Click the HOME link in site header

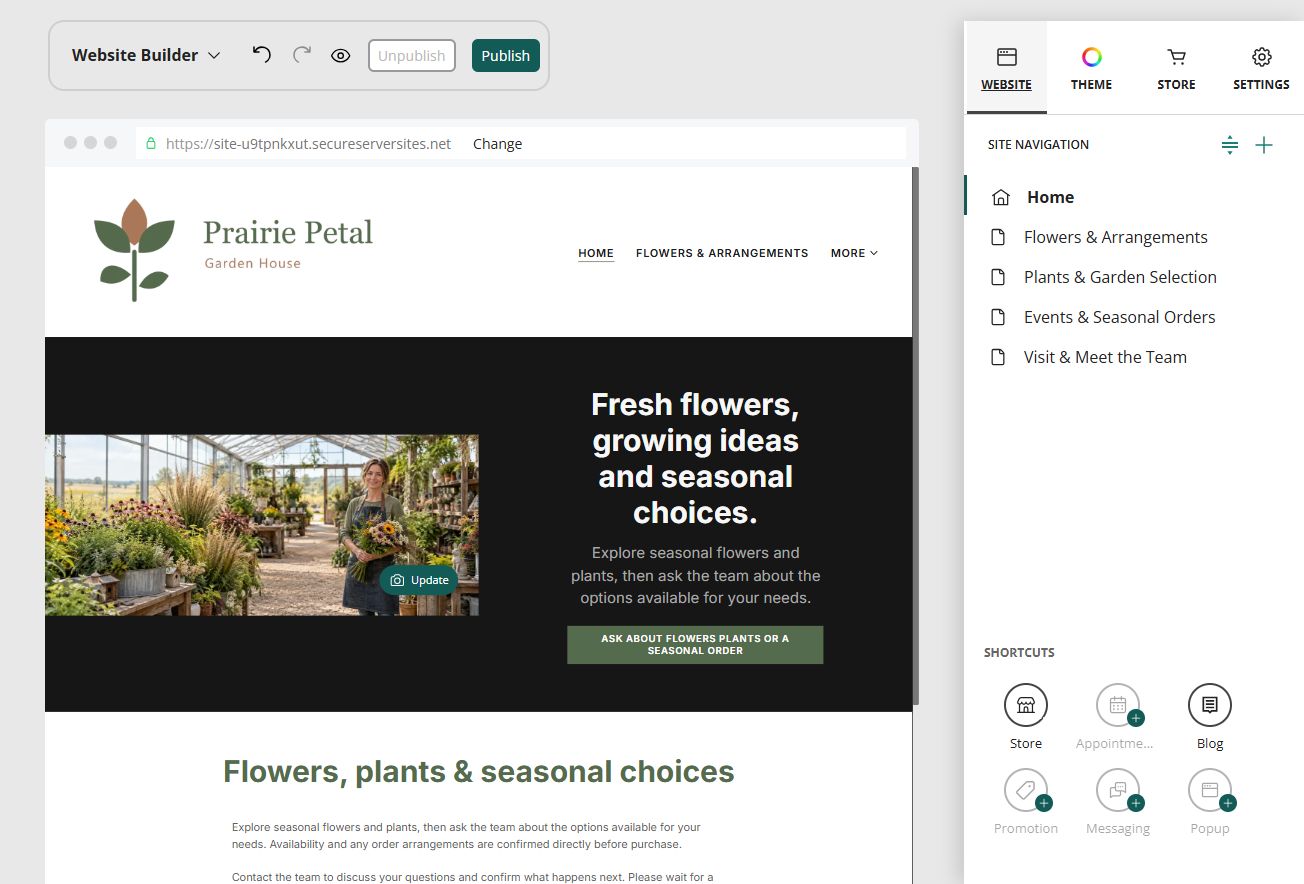pyautogui.click(x=596, y=253)
